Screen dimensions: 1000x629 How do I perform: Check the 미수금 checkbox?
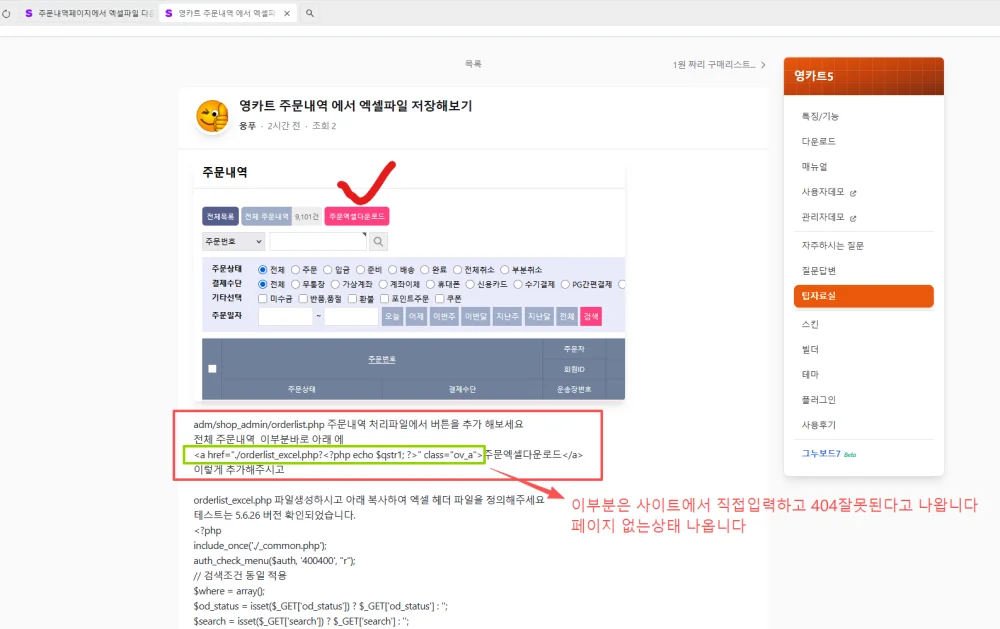click(x=263, y=299)
